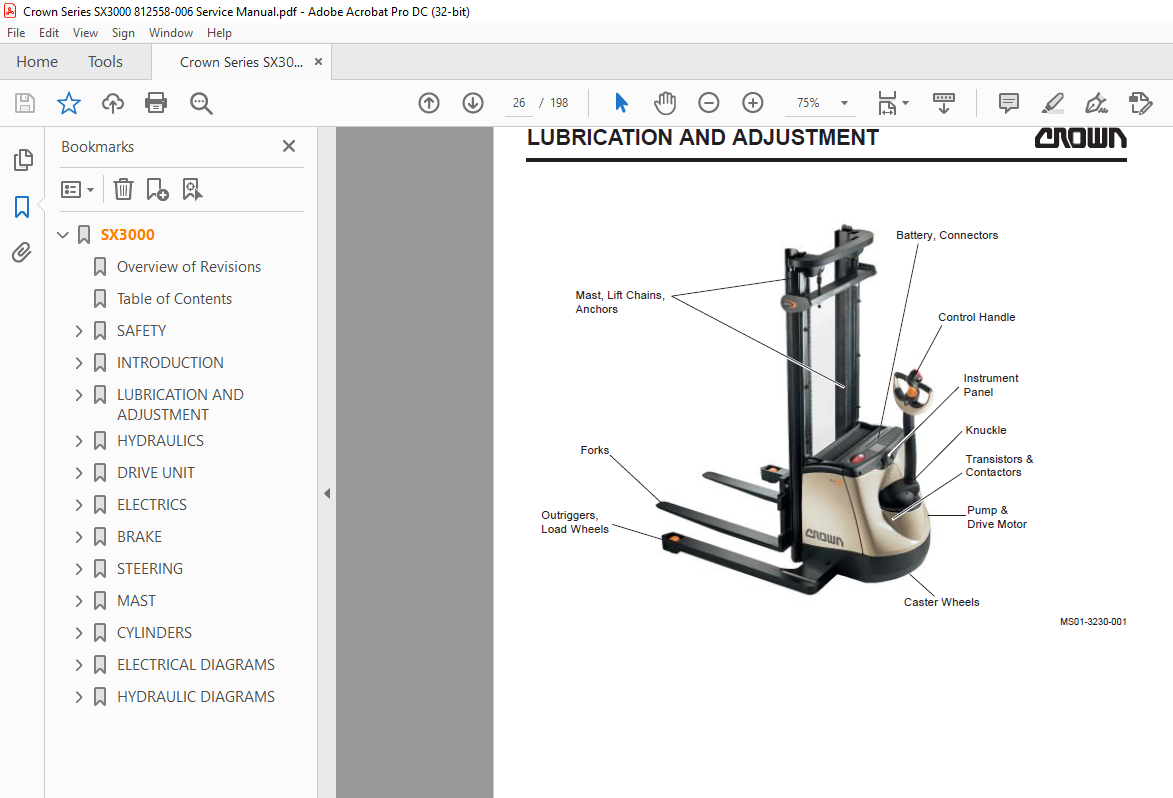Click the page number field
1173x798 pixels.
(x=519, y=103)
